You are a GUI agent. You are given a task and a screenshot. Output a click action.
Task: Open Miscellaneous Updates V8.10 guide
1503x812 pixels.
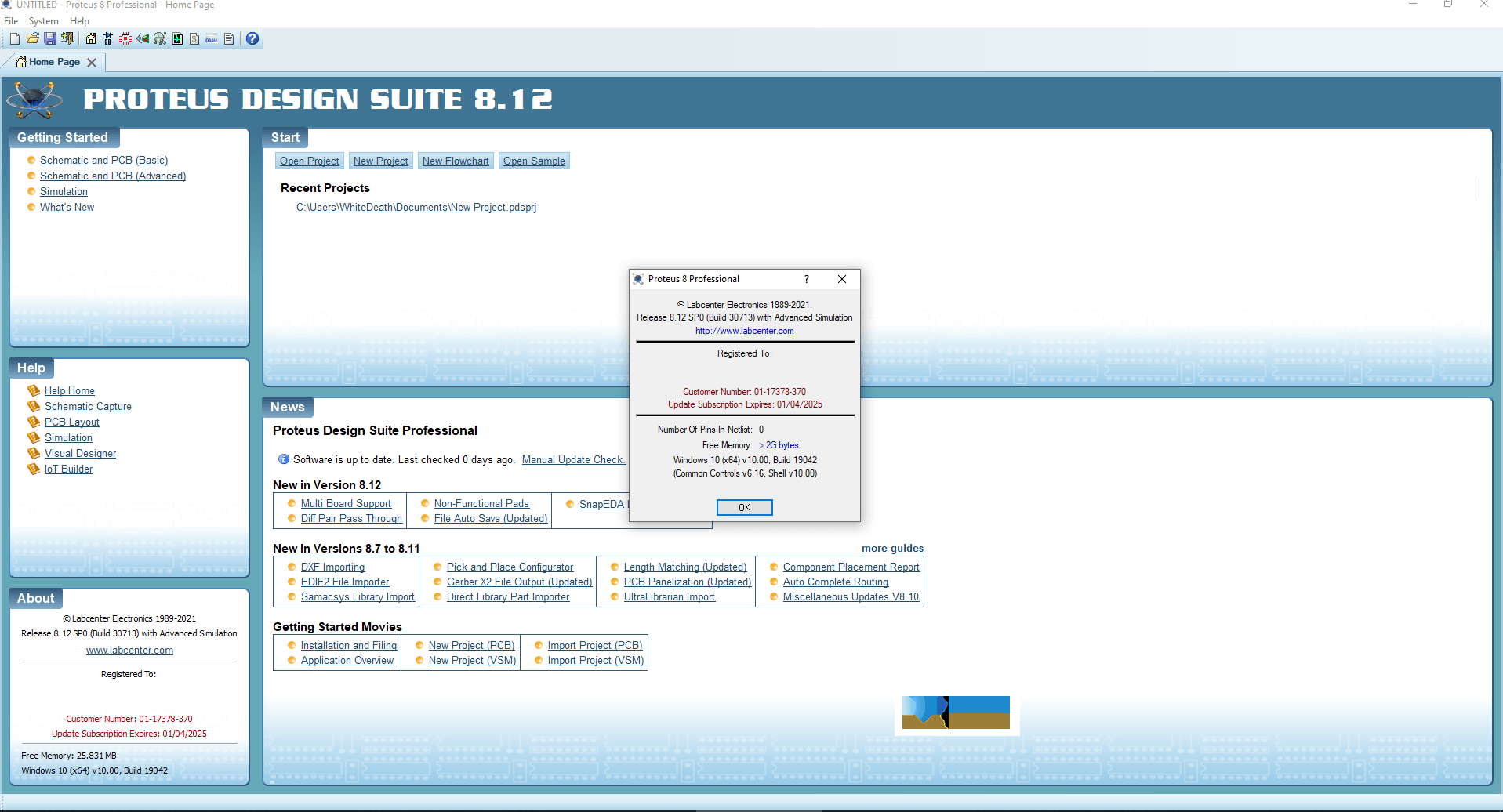tap(851, 596)
